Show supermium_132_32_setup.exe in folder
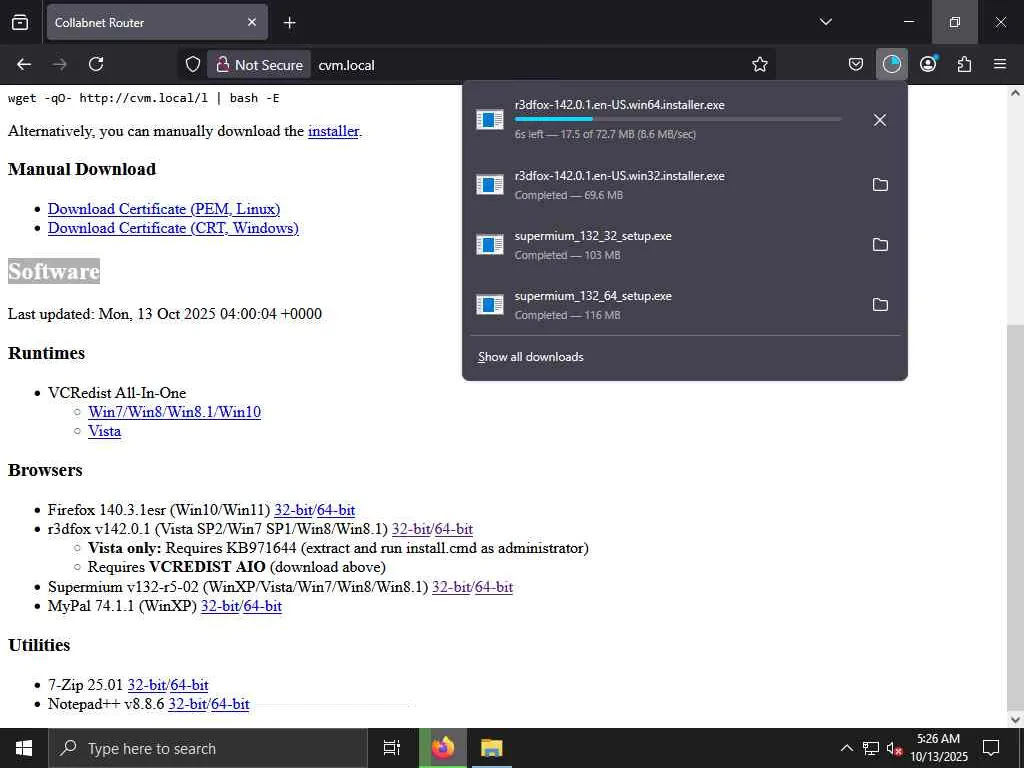Image resolution: width=1024 pixels, height=768 pixels. click(x=880, y=245)
